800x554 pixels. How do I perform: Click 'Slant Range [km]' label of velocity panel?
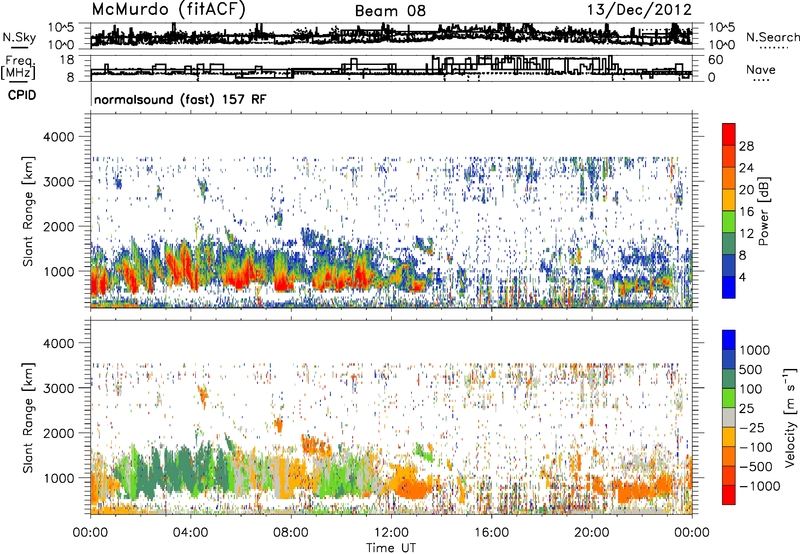29,417
